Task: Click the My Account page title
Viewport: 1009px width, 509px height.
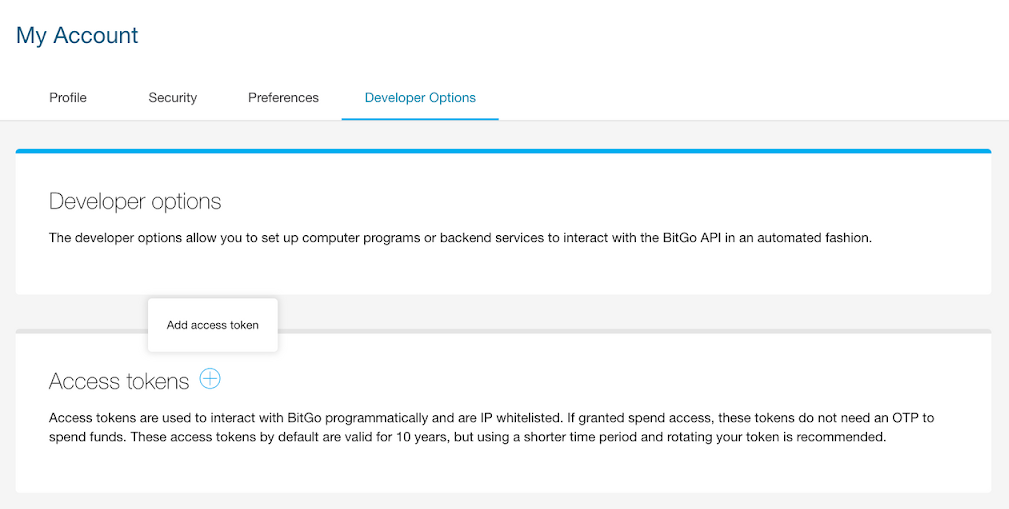Action: click(x=77, y=36)
